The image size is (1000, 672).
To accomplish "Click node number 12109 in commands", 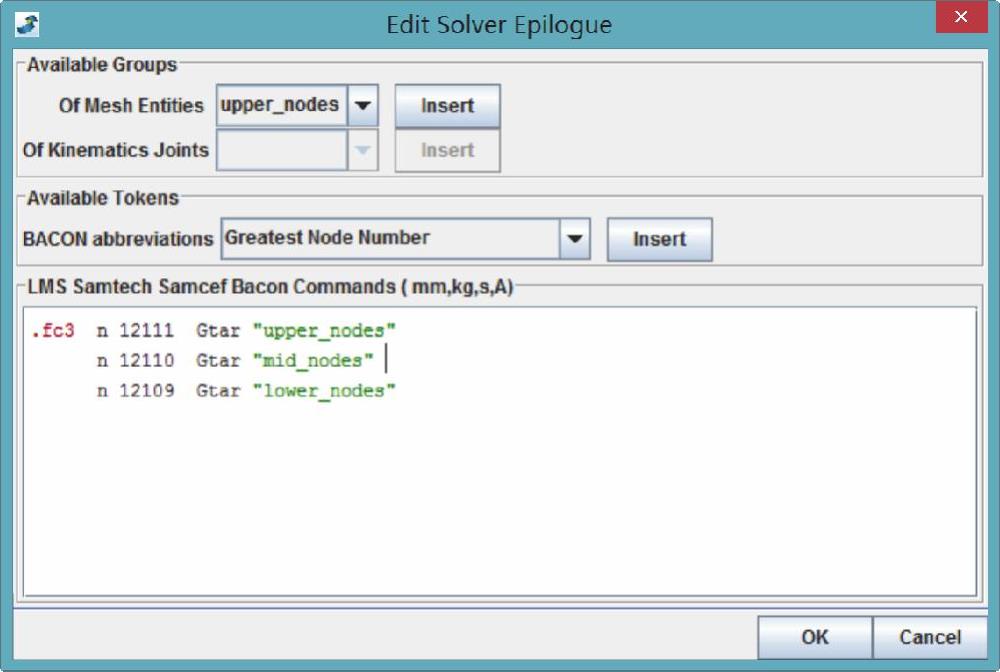I will point(146,390).
